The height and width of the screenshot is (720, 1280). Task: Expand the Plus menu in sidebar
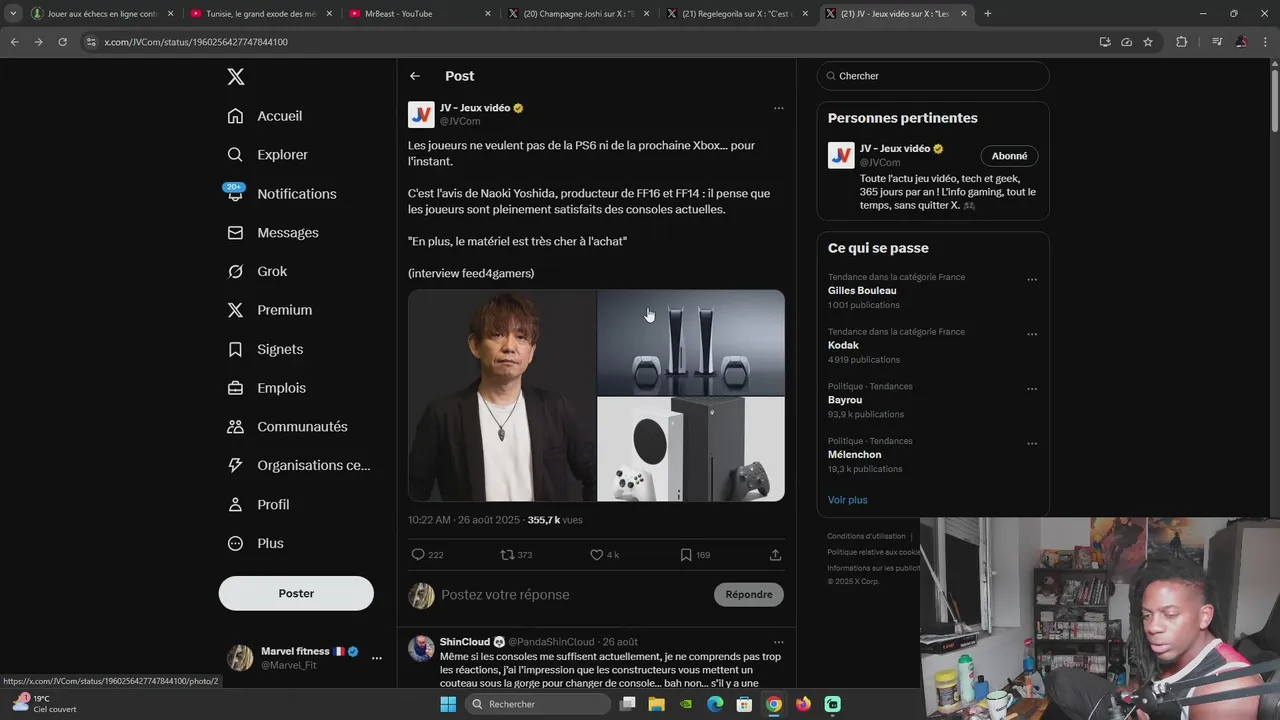(255, 544)
